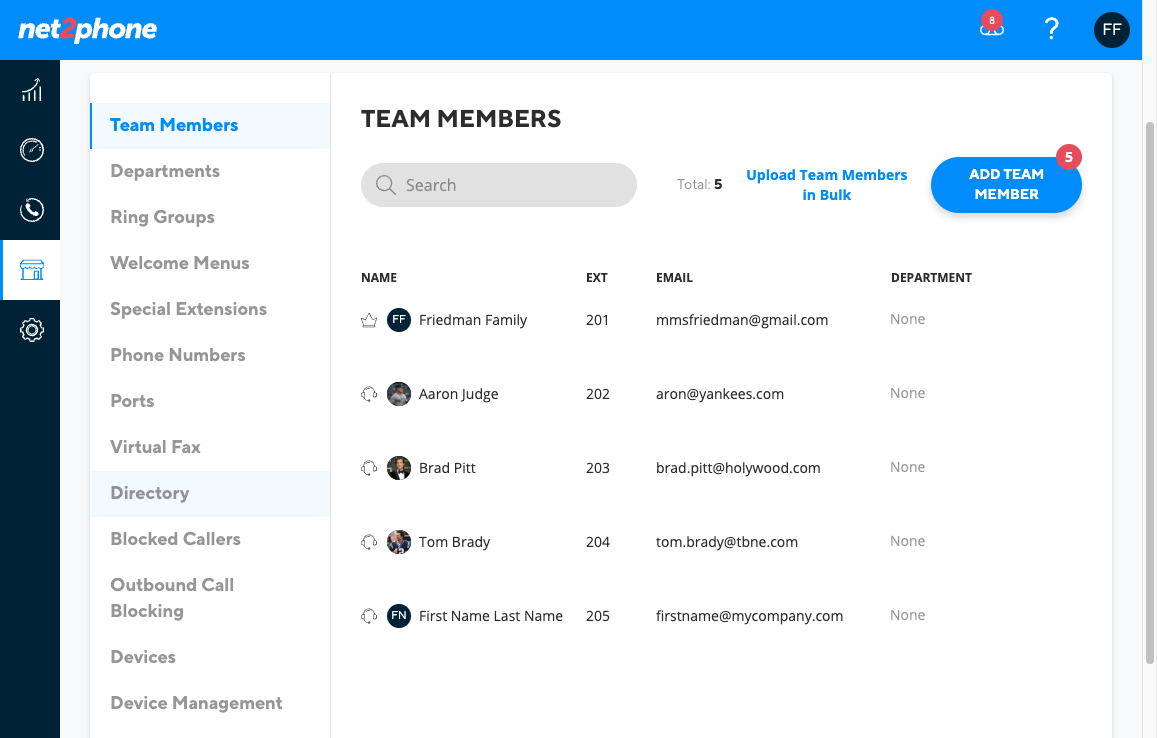Click the FF avatar for Friedman Family

[x=399, y=320]
